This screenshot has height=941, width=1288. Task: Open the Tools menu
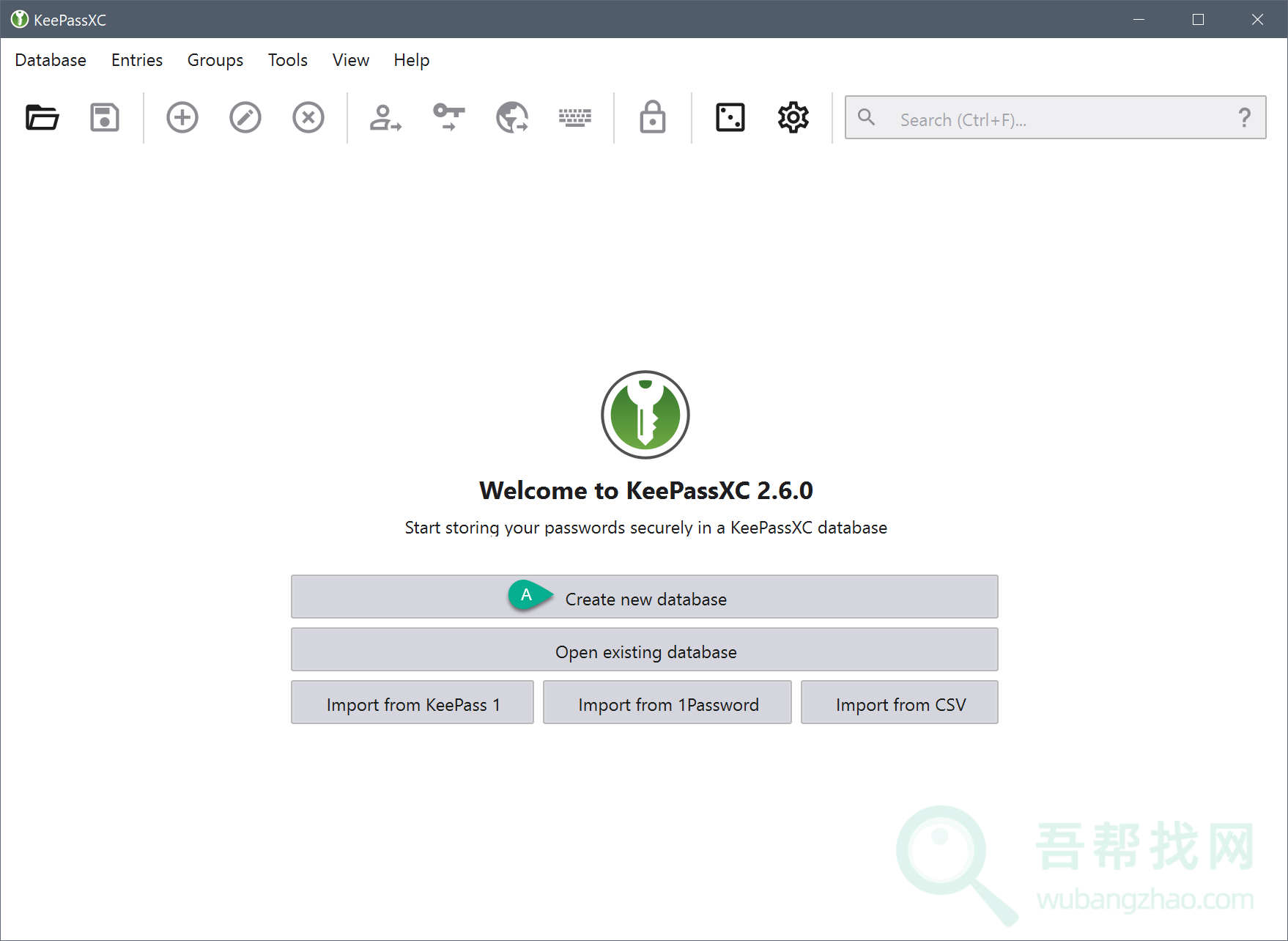[288, 60]
